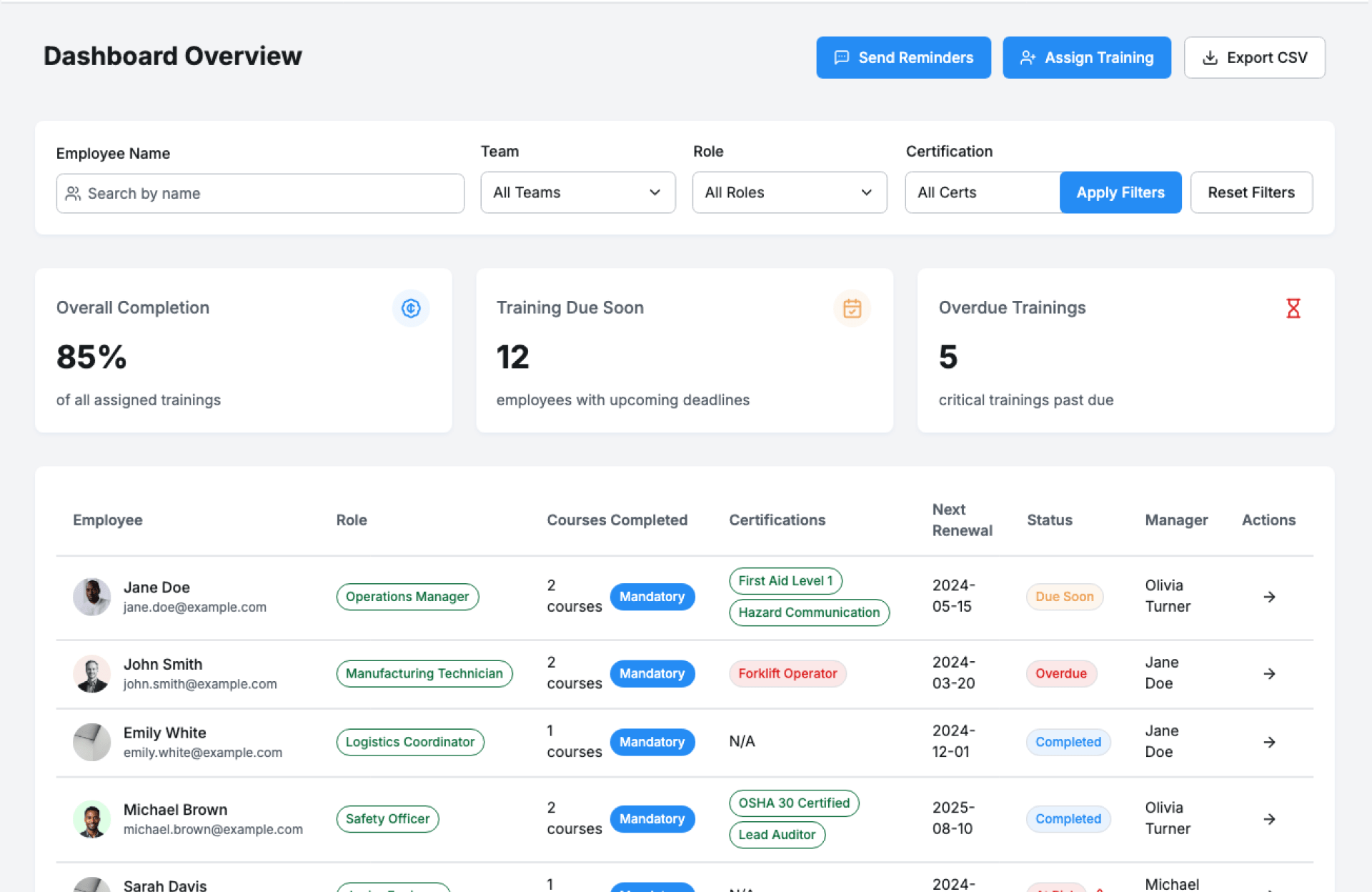
Task: Click the Assign Training button
Action: (1086, 58)
